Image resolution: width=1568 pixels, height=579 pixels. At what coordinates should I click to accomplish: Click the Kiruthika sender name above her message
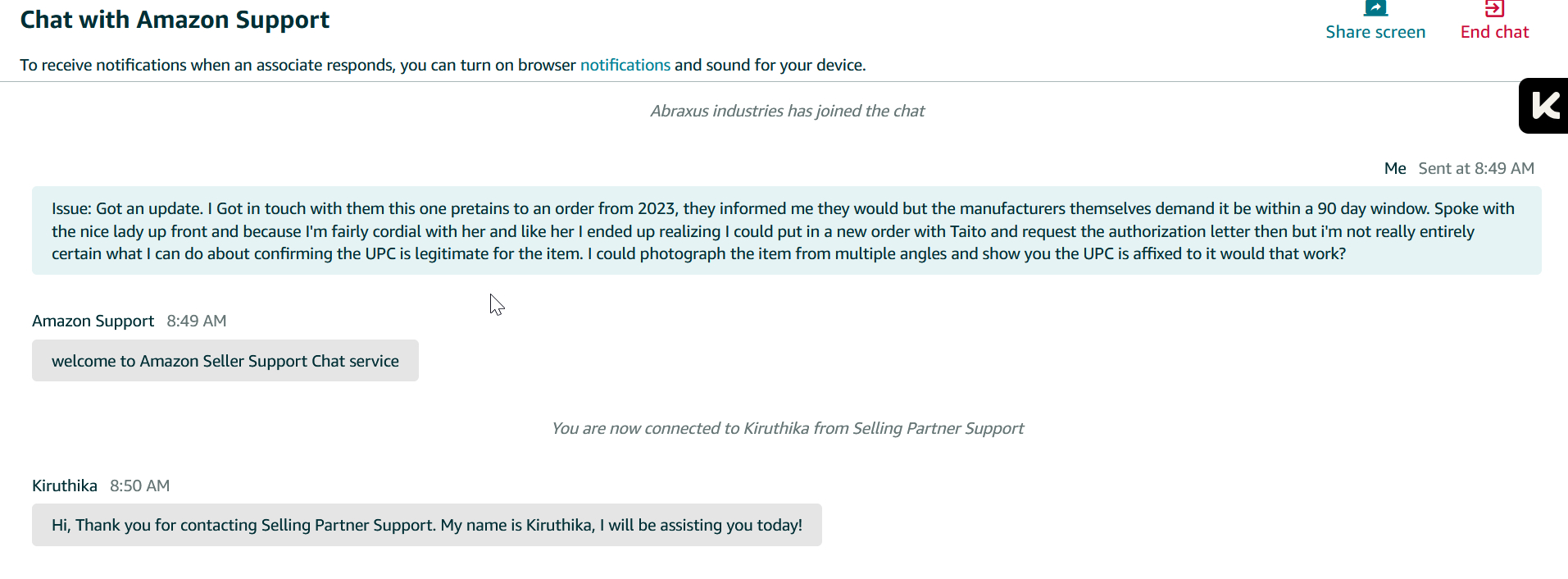[65, 486]
